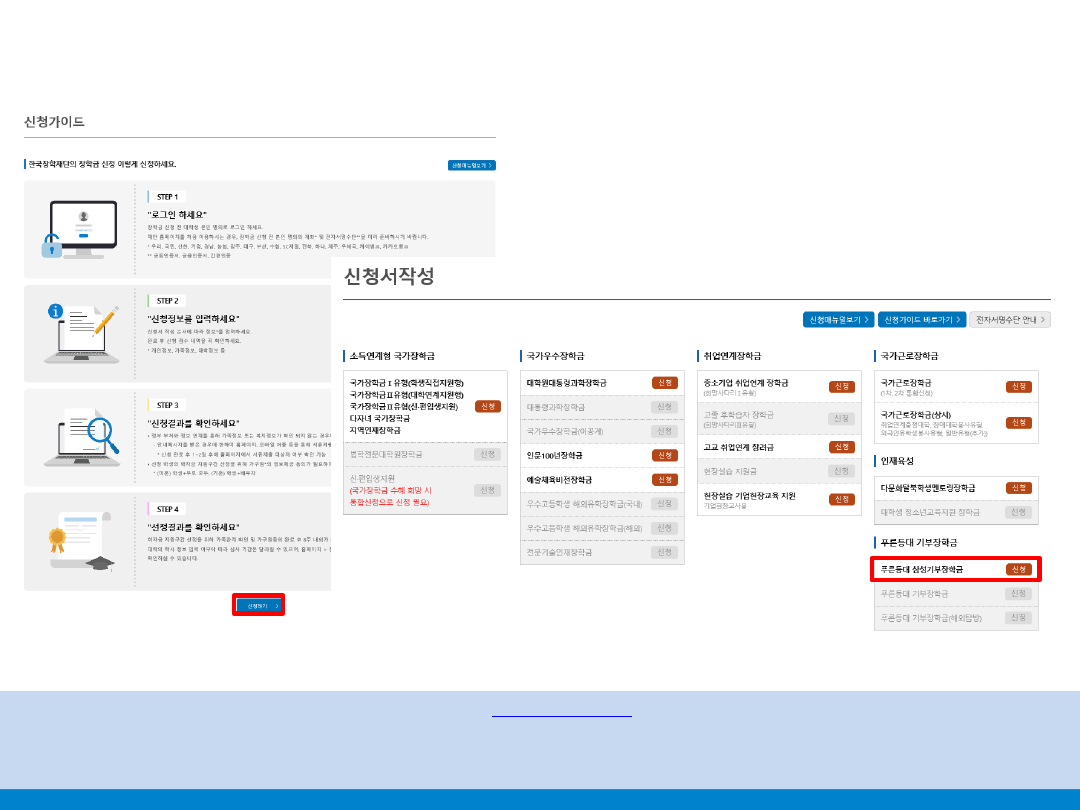Apply for 푸른등대 삼성기부장학금 with 신청 button
This screenshot has height=810, width=1080.
coord(1018,569)
